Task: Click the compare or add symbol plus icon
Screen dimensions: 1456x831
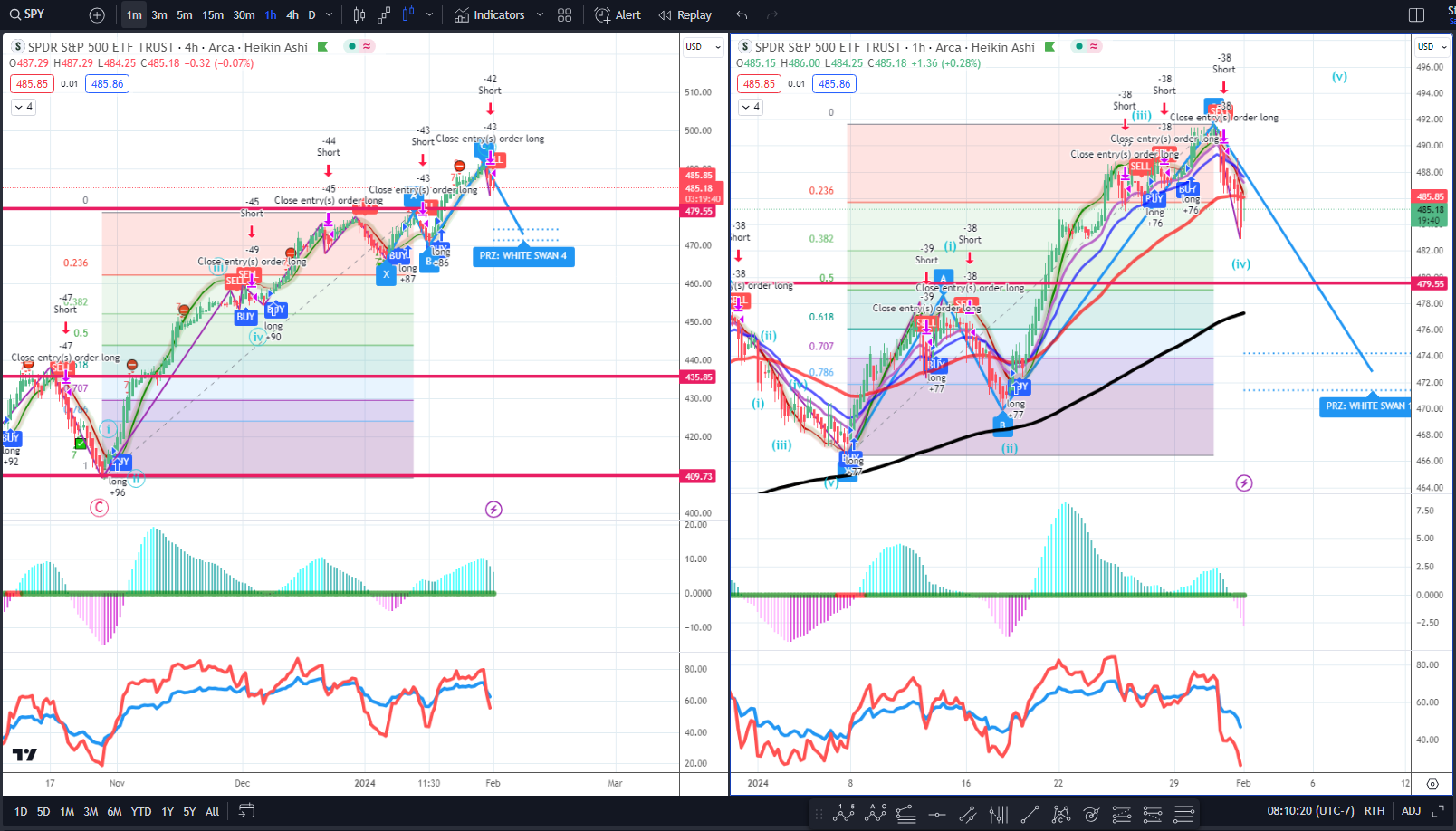Action: tap(97, 15)
